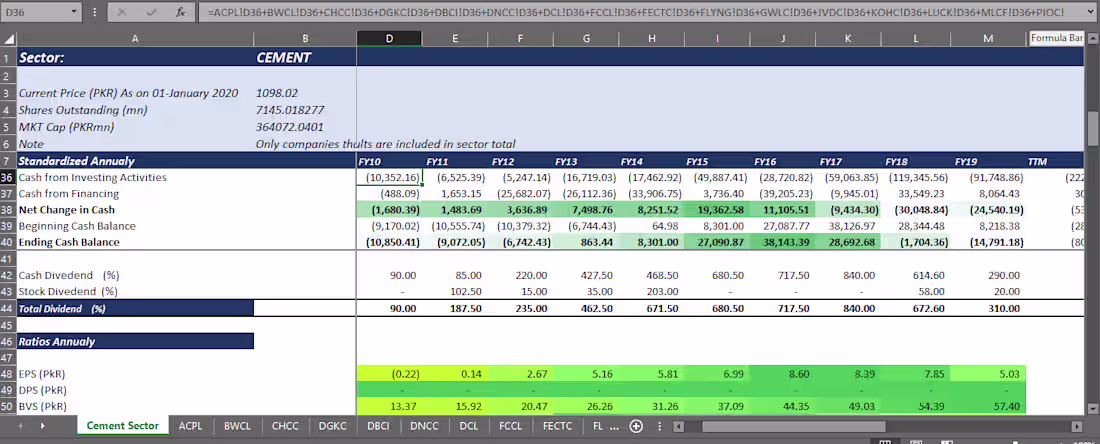
Task: Click the New Sheet plus icon
Action: (636, 426)
